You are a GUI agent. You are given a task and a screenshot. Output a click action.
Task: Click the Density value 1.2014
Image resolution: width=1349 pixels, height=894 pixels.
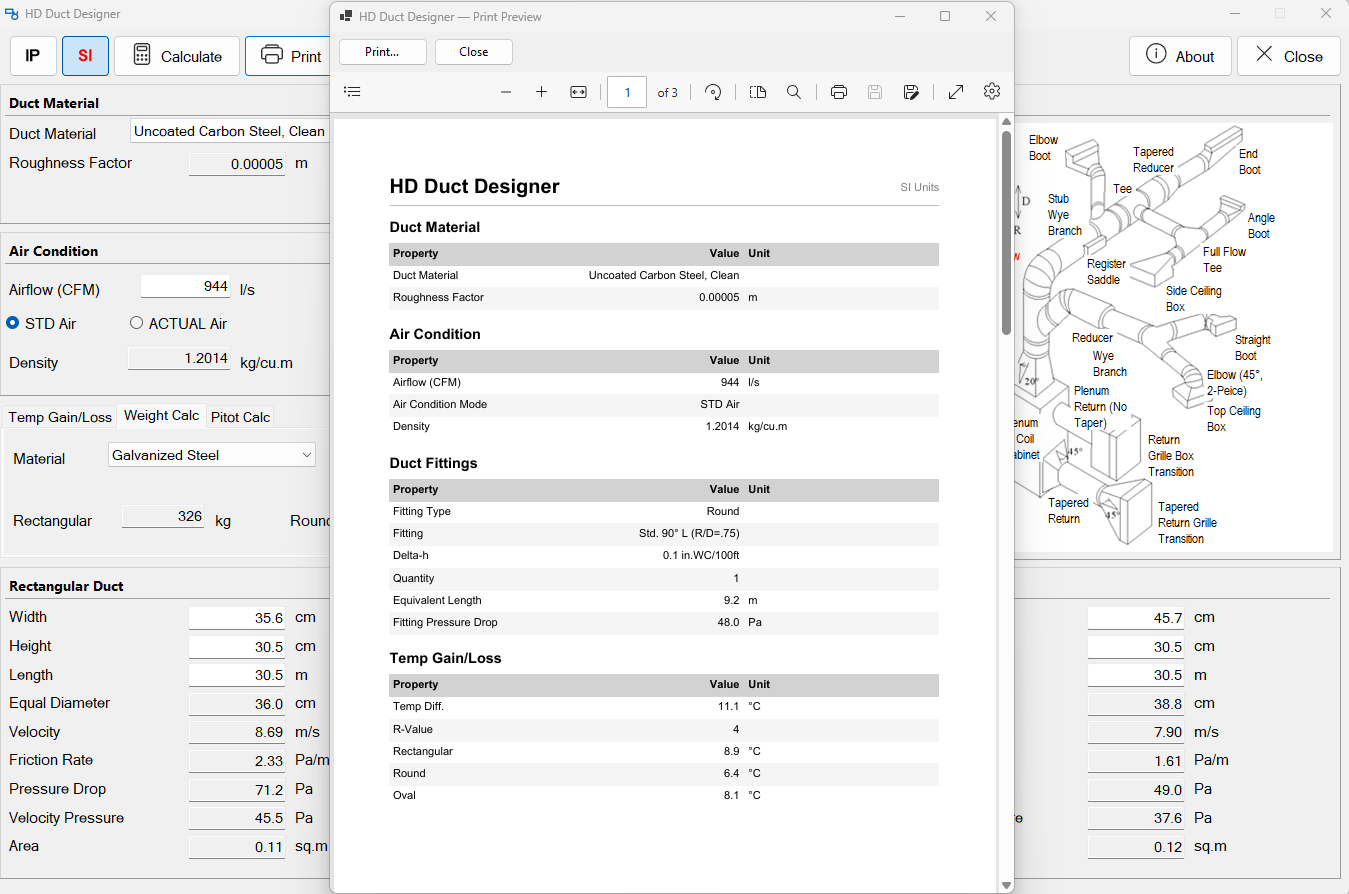click(179, 358)
